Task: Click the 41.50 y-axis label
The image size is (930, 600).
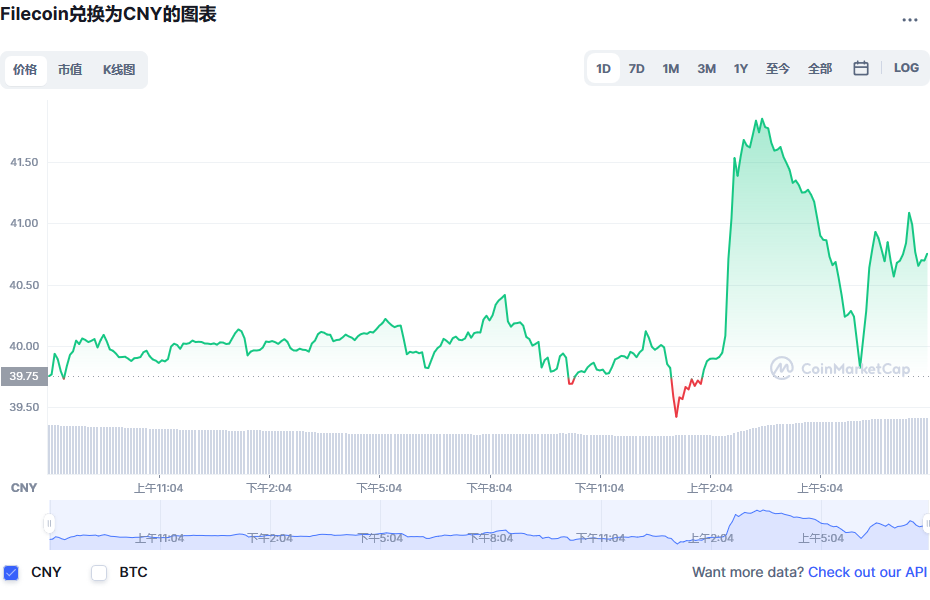Action: pyautogui.click(x=24, y=162)
